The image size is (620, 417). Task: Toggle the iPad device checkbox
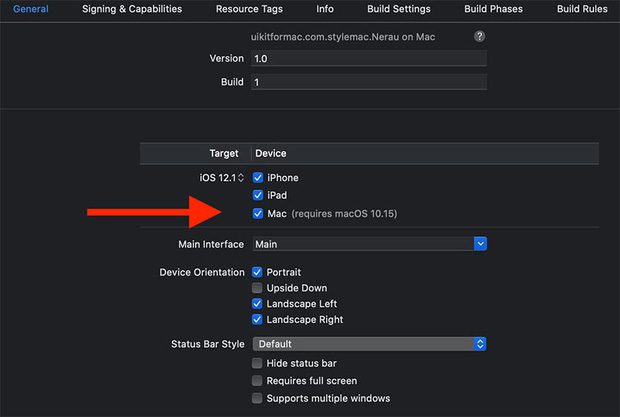tap(258, 195)
